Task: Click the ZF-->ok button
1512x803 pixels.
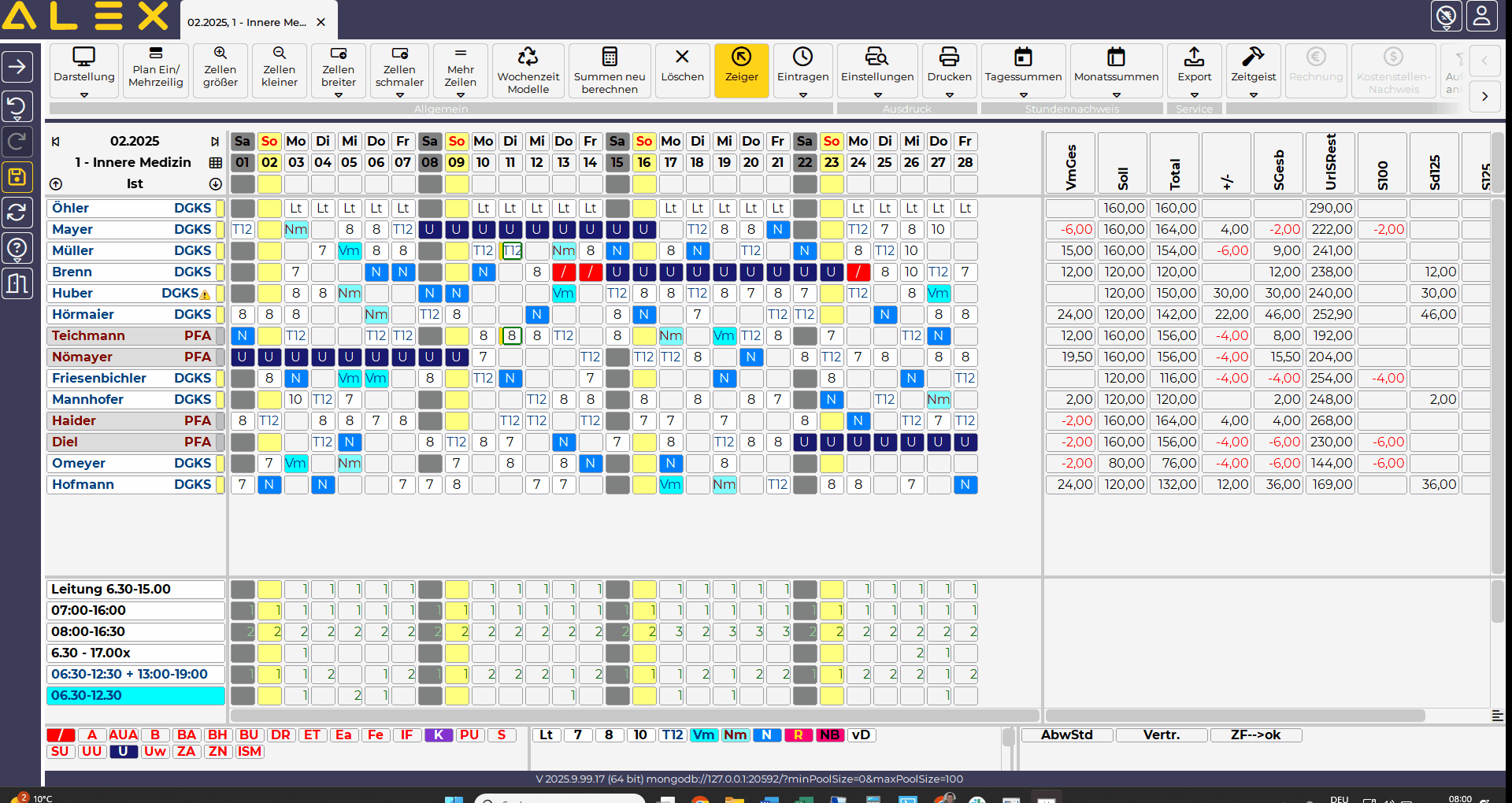Action: click(1255, 735)
